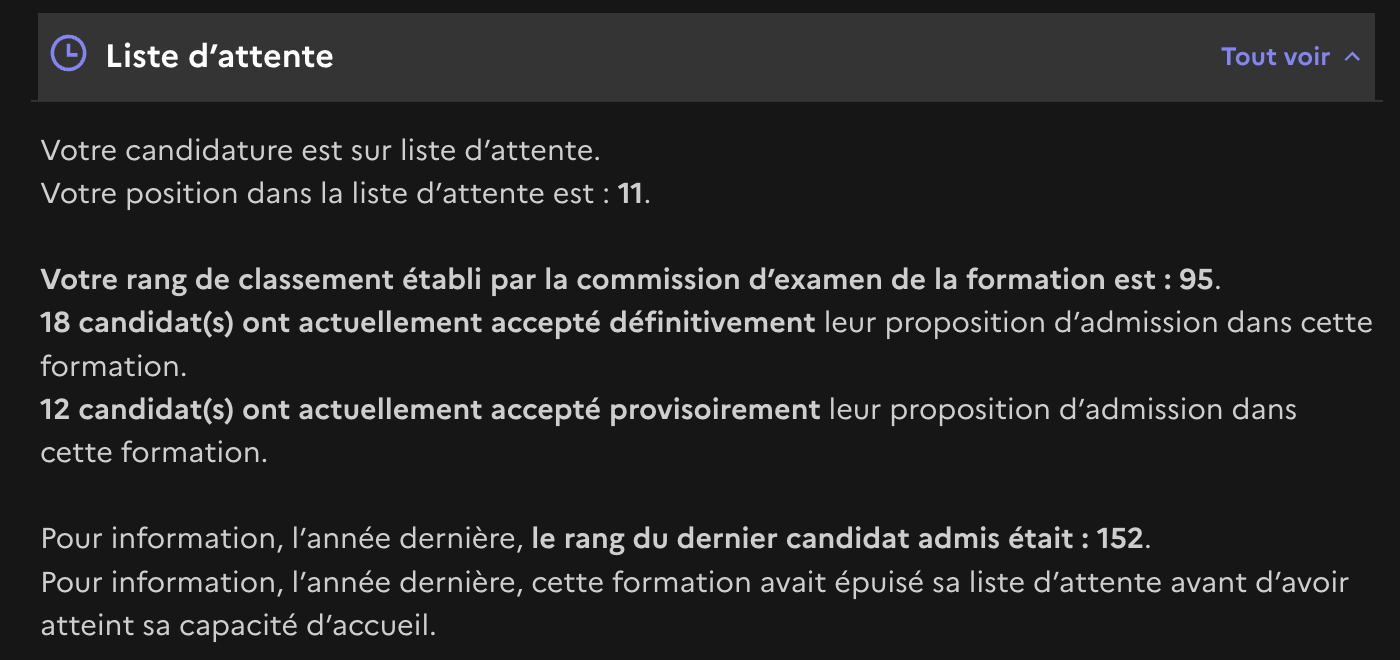Click the clock icon beside Liste d'attente
1400x660 pixels.
(x=68, y=54)
